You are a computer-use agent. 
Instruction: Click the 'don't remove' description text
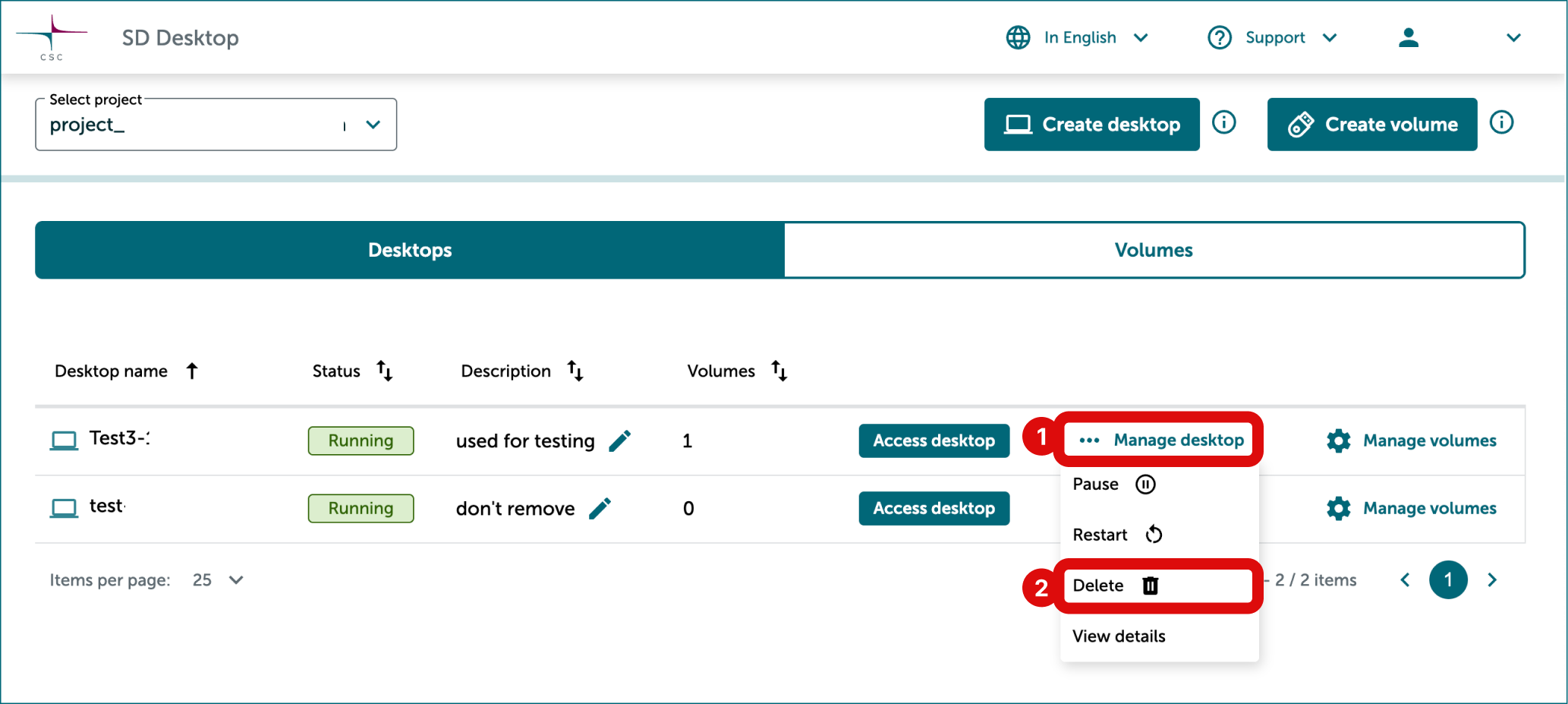point(515,509)
